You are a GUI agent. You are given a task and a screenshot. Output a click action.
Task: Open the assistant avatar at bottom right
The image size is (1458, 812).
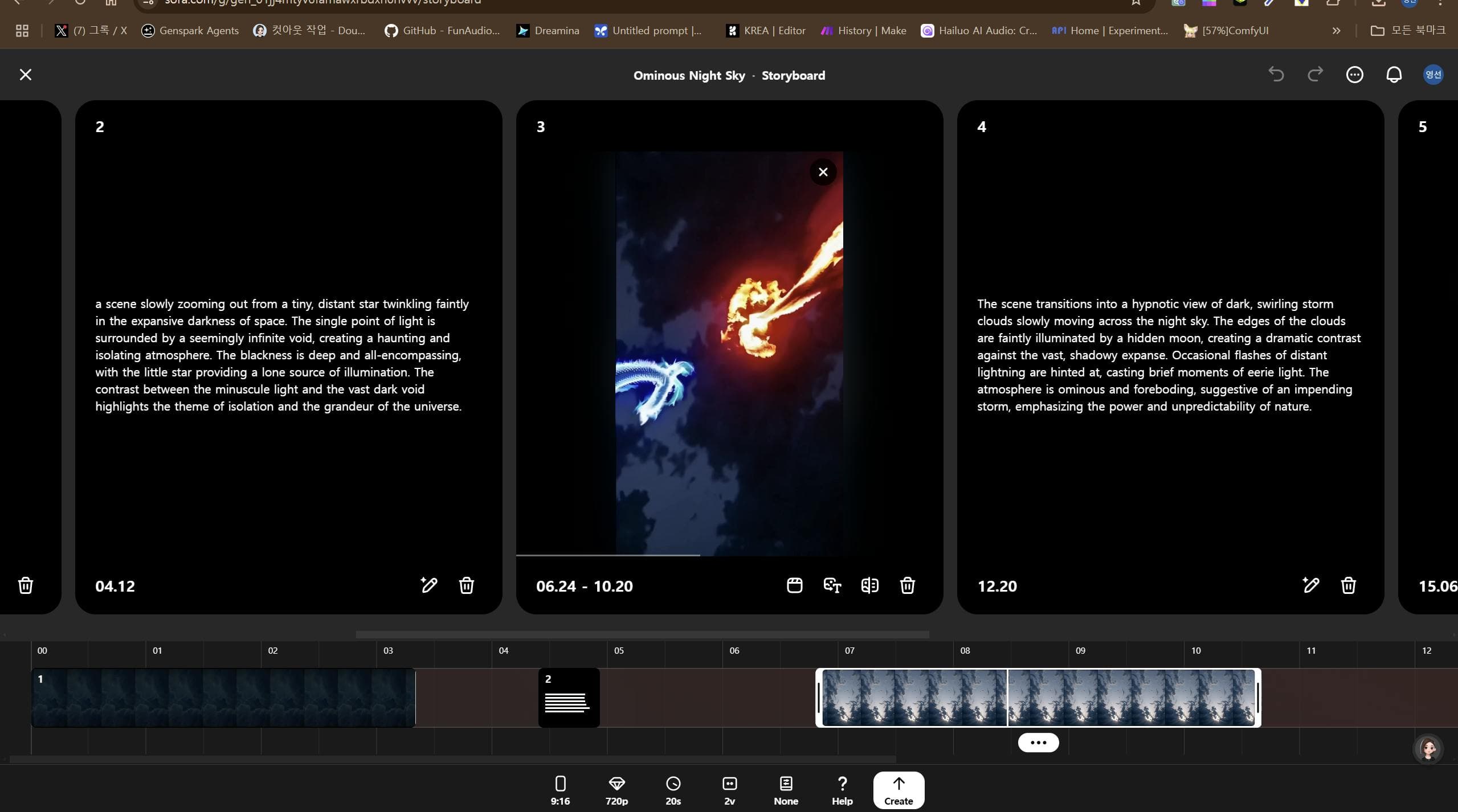click(x=1428, y=749)
